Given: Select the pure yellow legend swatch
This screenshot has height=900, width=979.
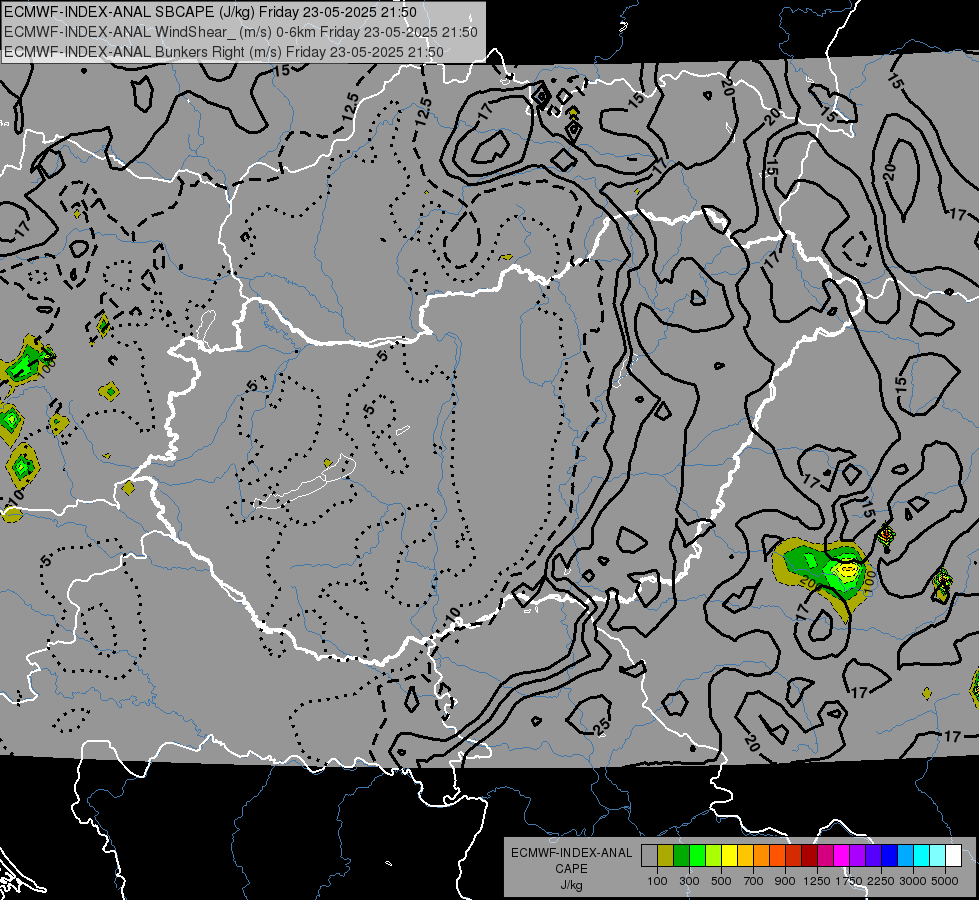Looking at the screenshot, I should [729, 855].
